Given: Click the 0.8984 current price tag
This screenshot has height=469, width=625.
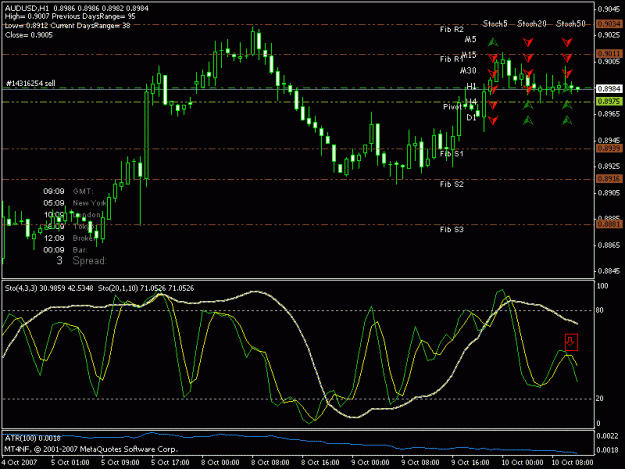Looking at the screenshot, I should pyautogui.click(x=609, y=88).
